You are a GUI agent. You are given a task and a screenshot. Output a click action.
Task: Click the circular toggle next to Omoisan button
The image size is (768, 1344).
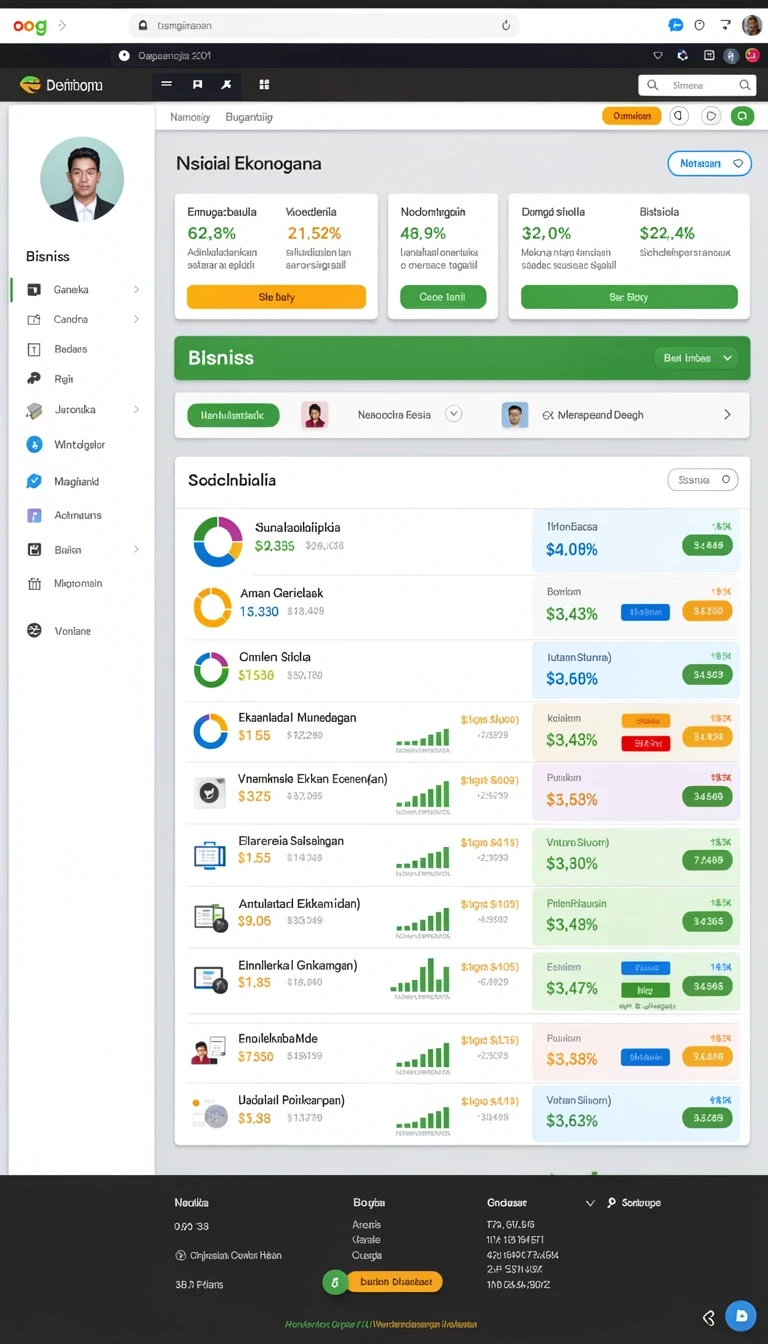(680, 116)
